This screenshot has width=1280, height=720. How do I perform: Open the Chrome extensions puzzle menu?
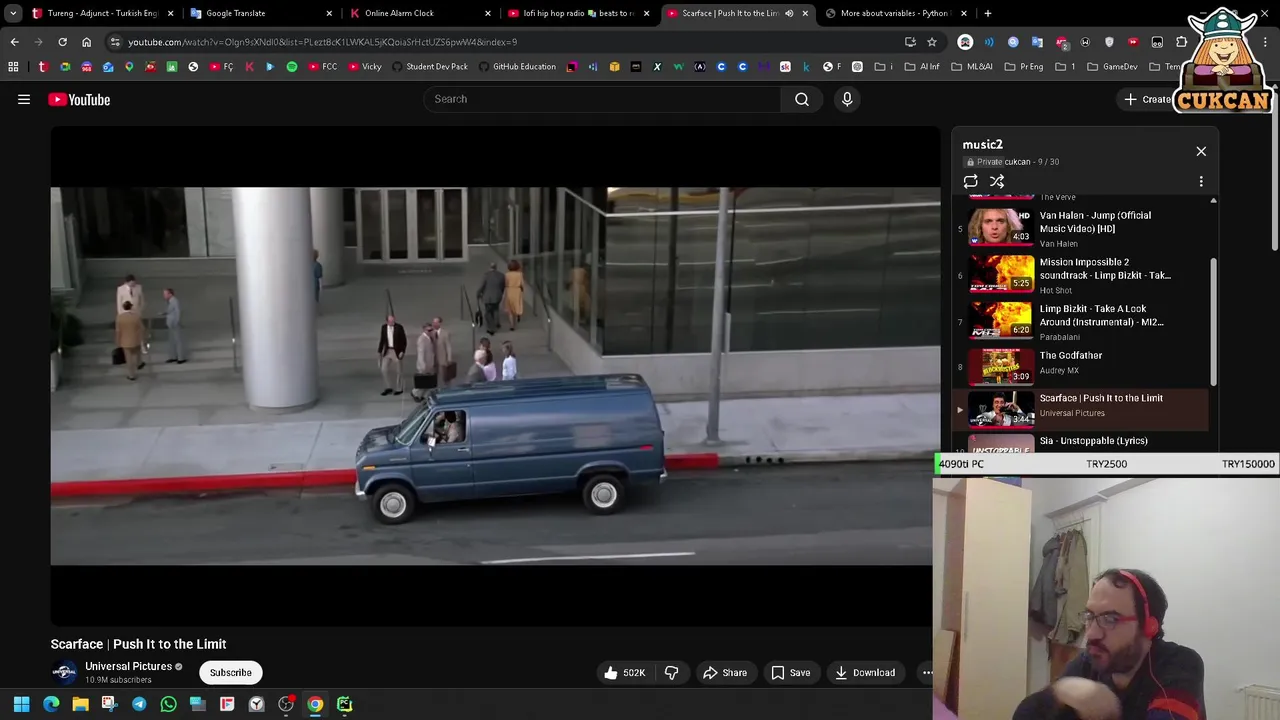click(x=1181, y=42)
